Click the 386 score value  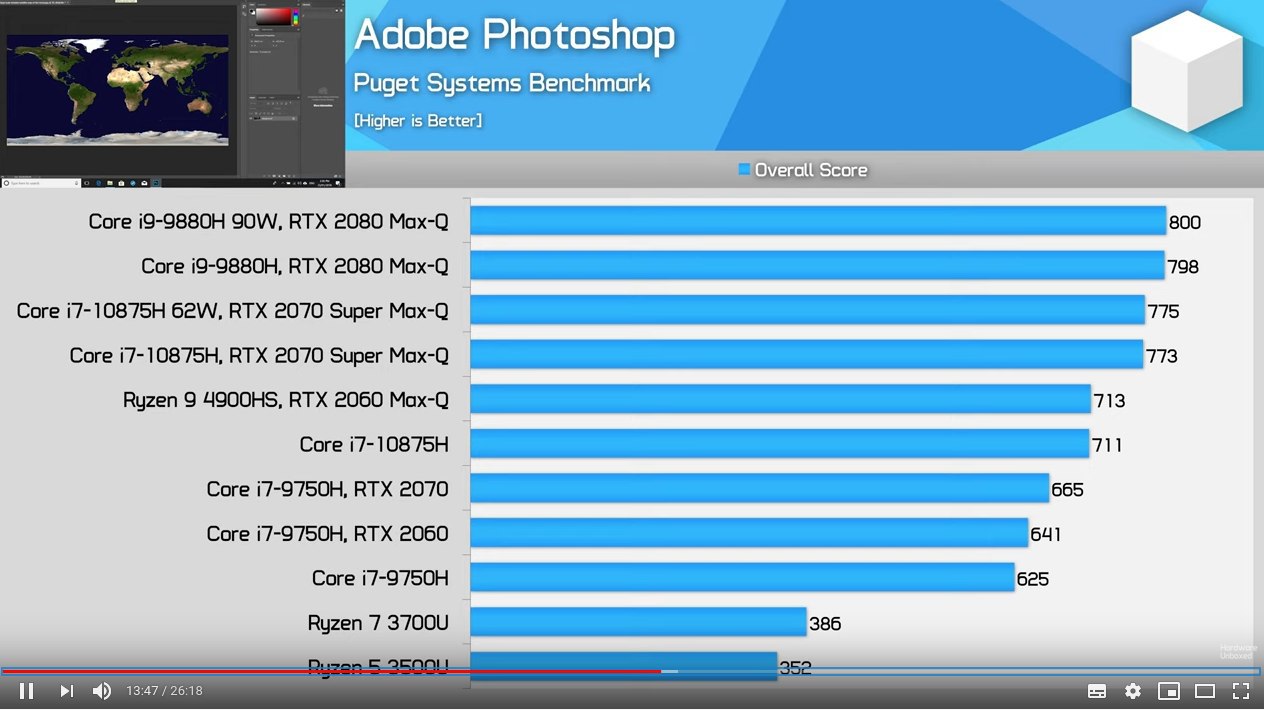pos(825,624)
